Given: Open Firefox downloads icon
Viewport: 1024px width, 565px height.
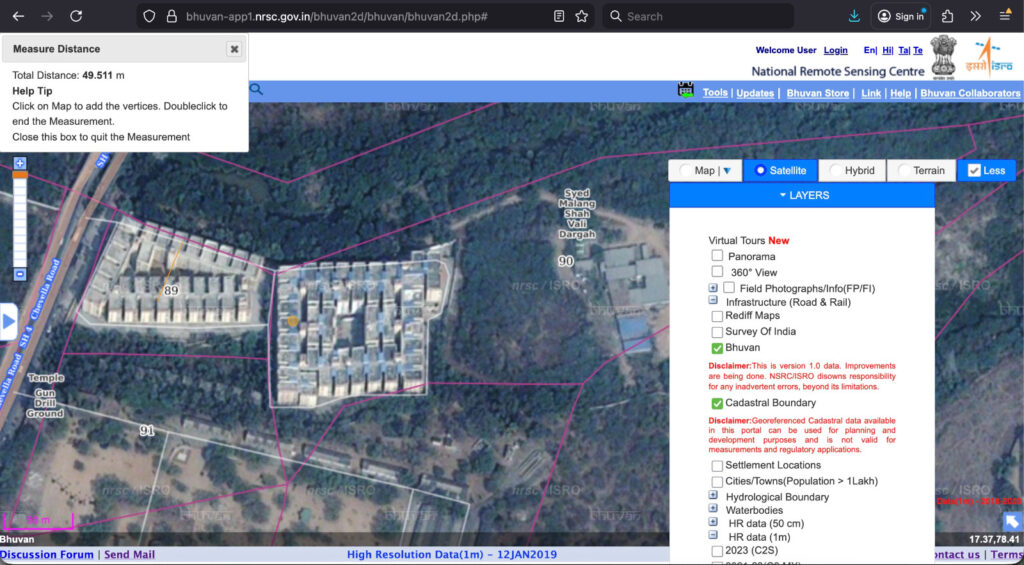Looking at the screenshot, I should coord(854,16).
